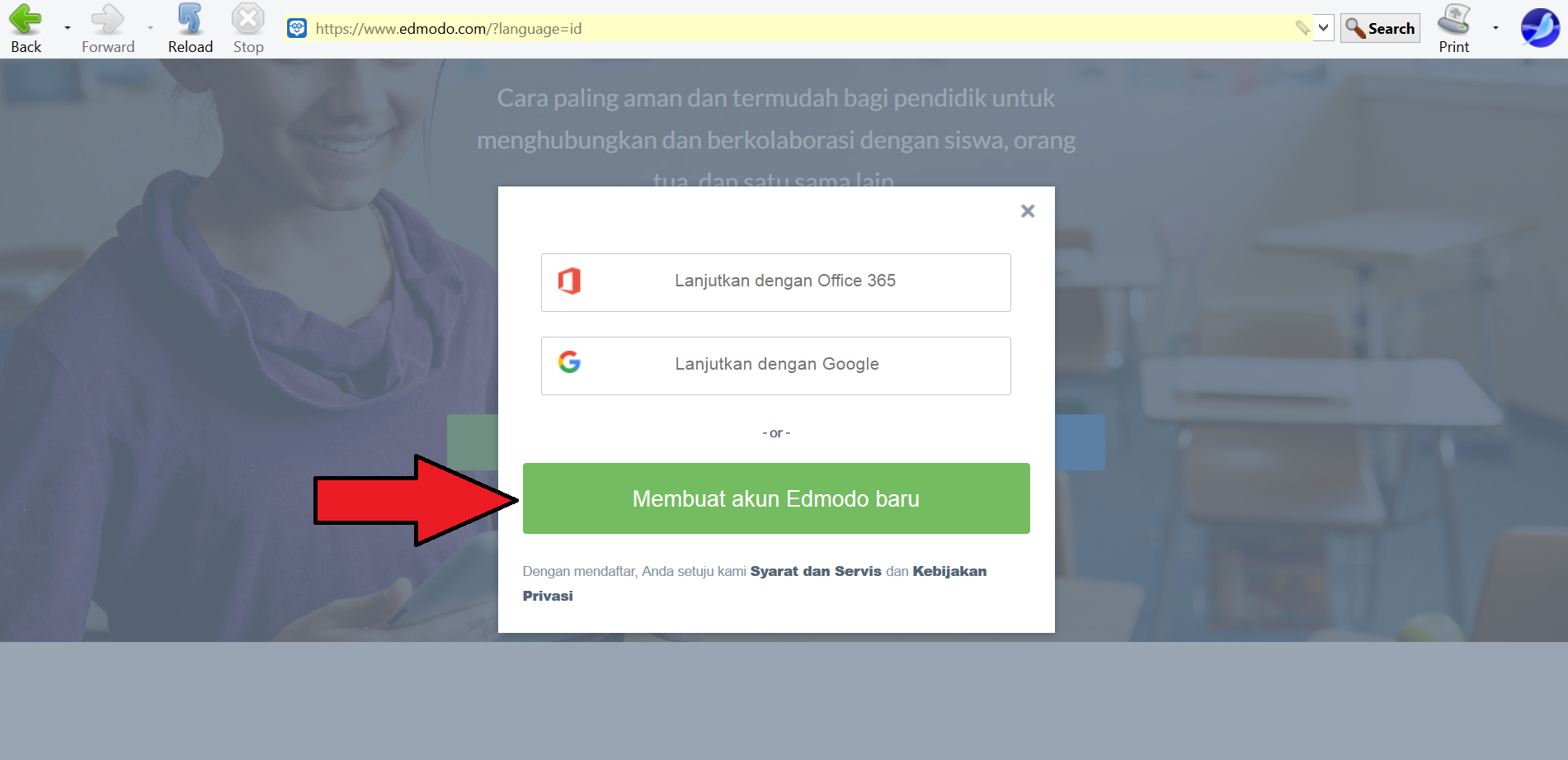Click the Search button in the toolbar
The height and width of the screenshot is (760, 1568).
tap(1380, 28)
